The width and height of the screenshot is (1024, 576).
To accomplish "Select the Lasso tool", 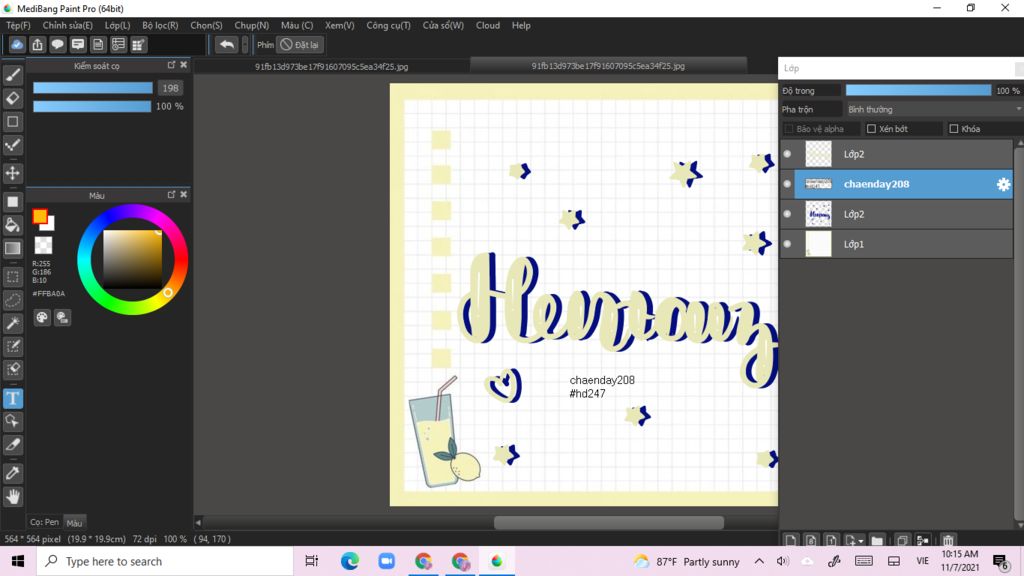I will pyautogui.click(x=13, y=300).
